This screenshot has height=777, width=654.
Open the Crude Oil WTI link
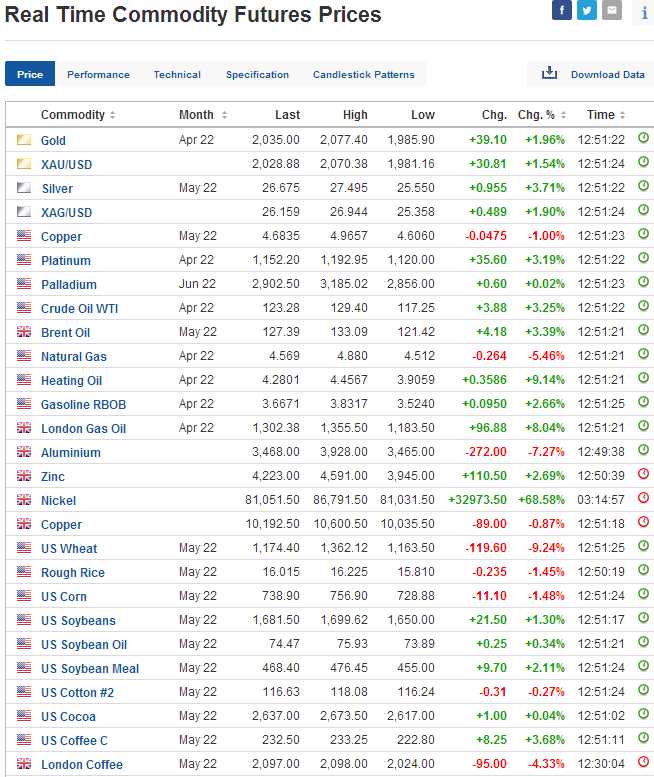tap(79, 309)
